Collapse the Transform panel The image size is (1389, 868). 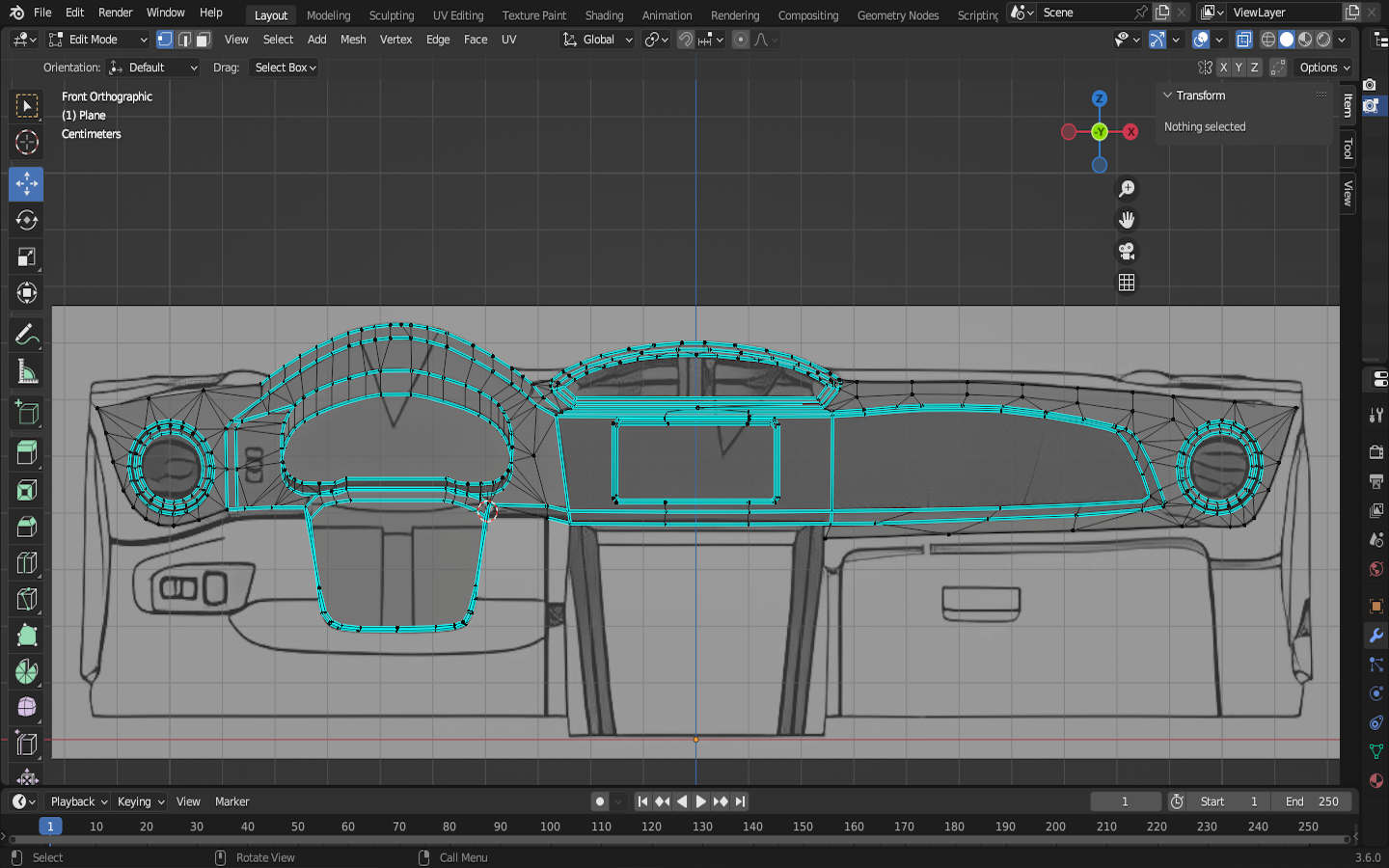click(1167, 95)
